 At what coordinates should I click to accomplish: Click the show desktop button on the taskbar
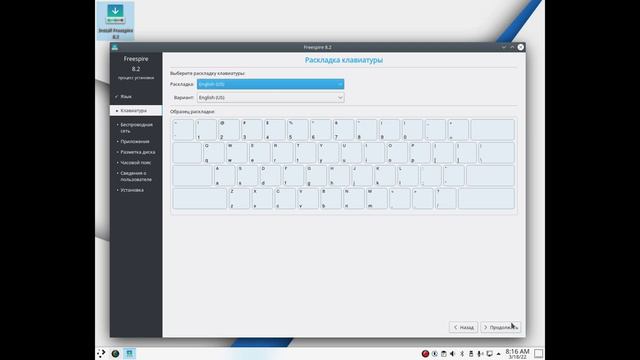point(539,353)
